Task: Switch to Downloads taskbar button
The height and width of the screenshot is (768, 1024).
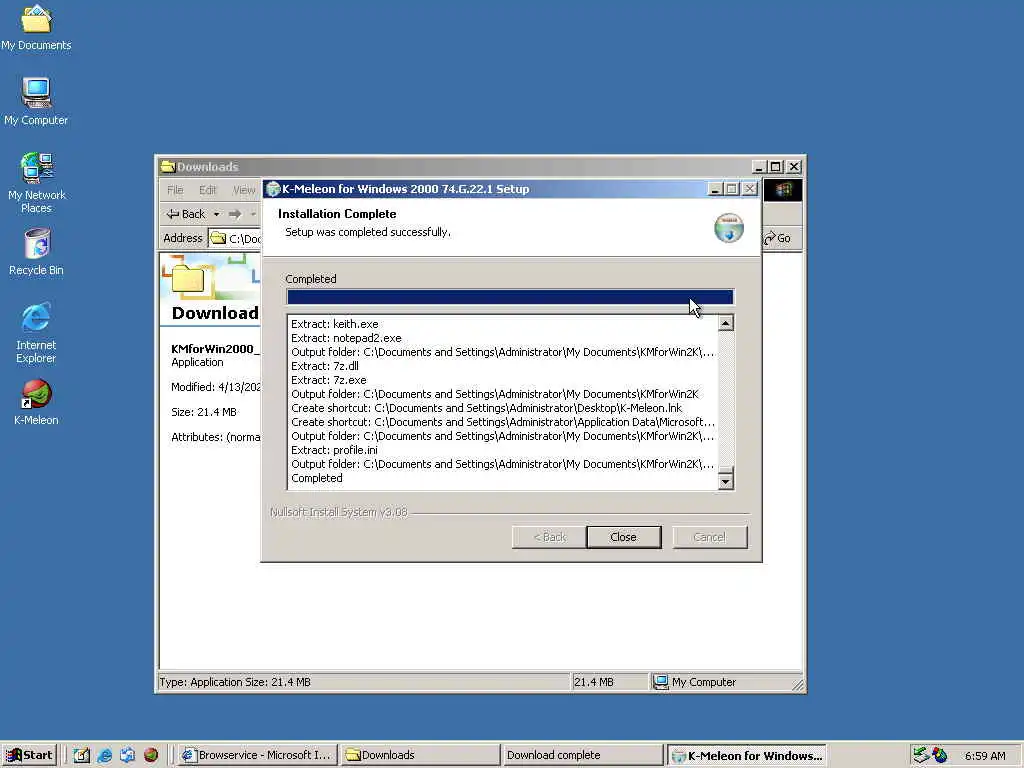Action: pos(420,755)
